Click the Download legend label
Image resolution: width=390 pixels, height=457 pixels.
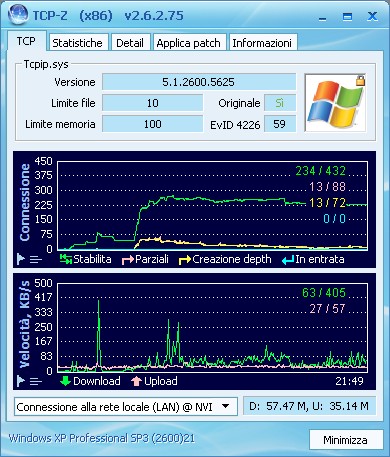coord(97,381)
